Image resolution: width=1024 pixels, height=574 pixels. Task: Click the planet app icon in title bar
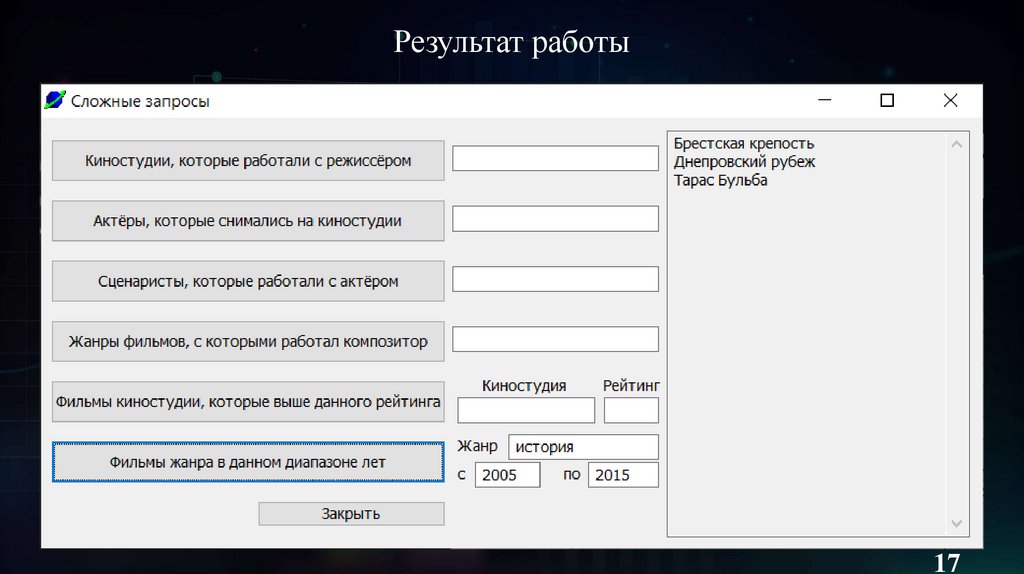click(54, 100)
